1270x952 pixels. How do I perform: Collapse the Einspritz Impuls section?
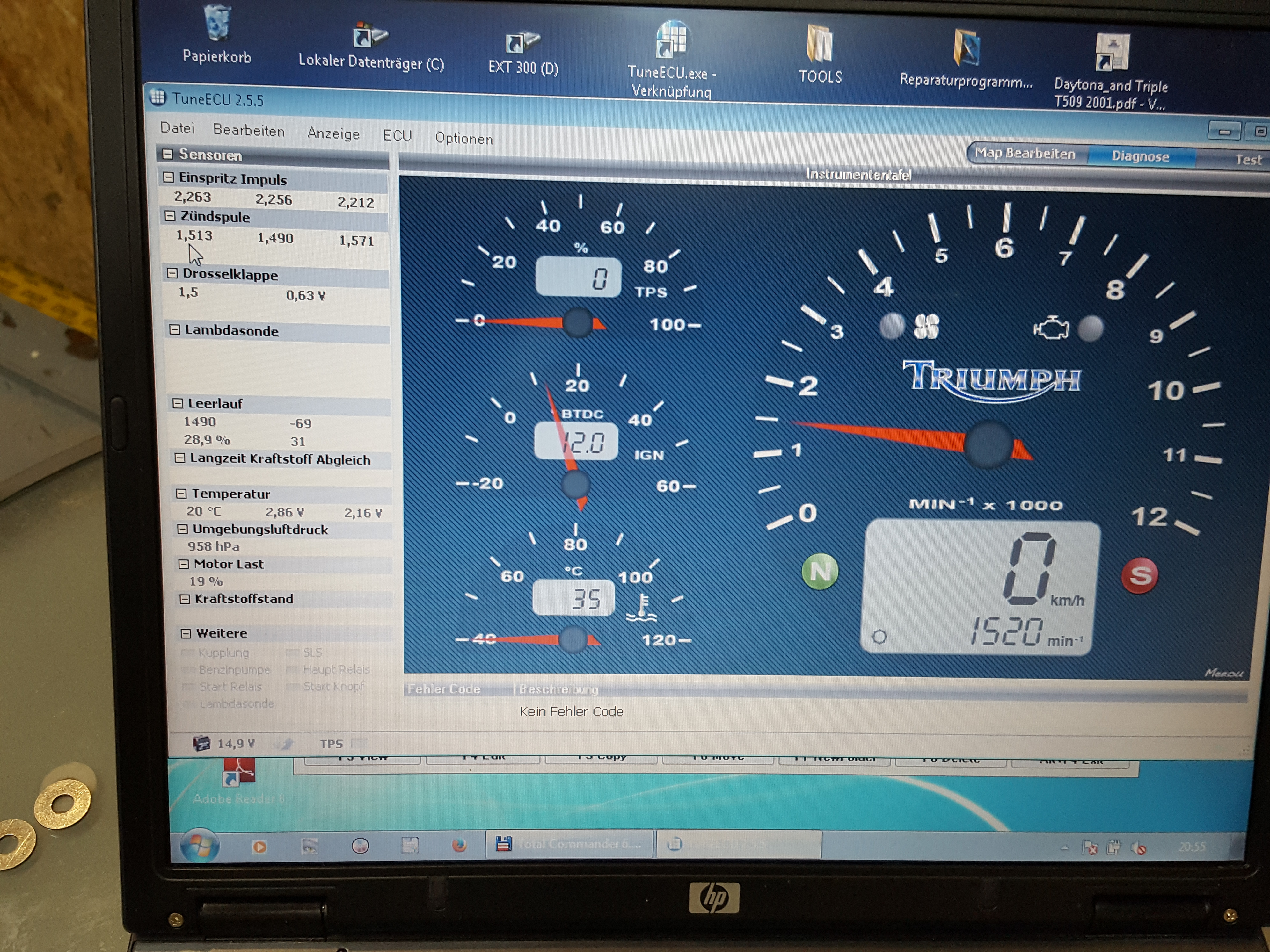168,177
